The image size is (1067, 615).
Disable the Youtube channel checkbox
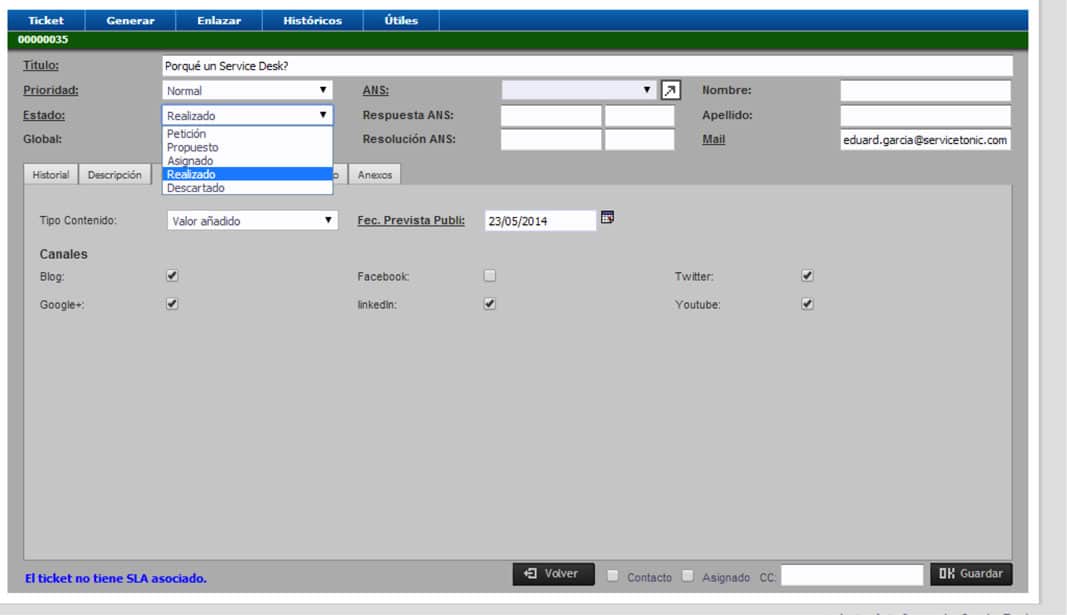point(808,304)
